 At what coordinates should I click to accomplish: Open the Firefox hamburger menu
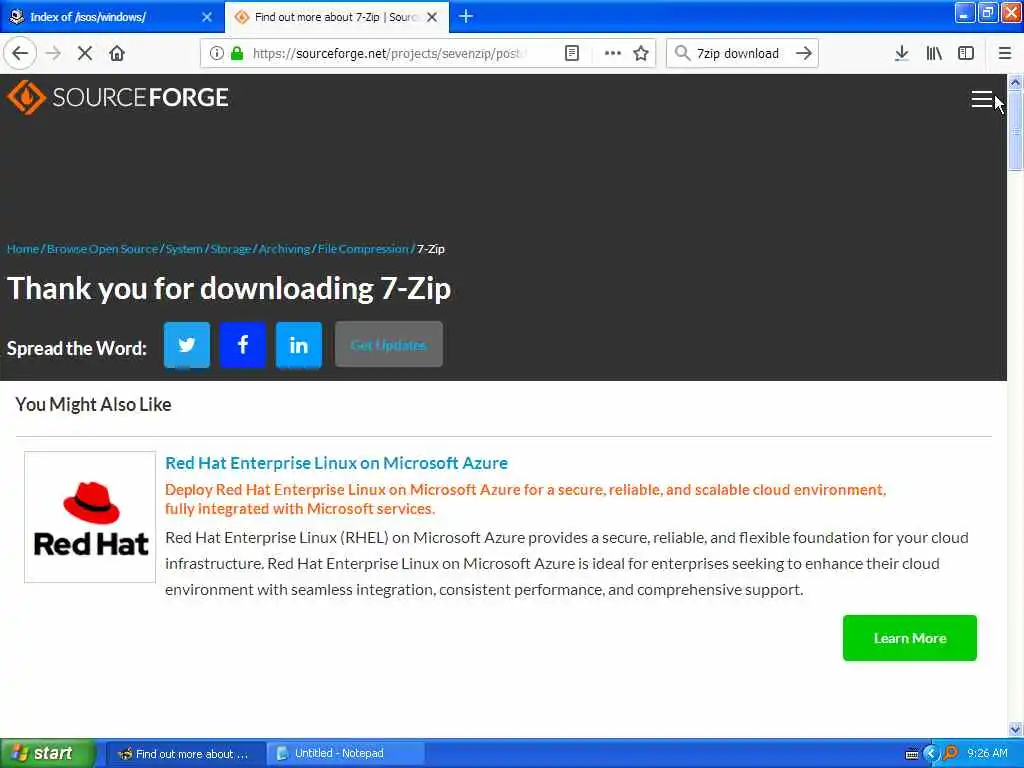pyautogui.click(x=1005, y=53)
